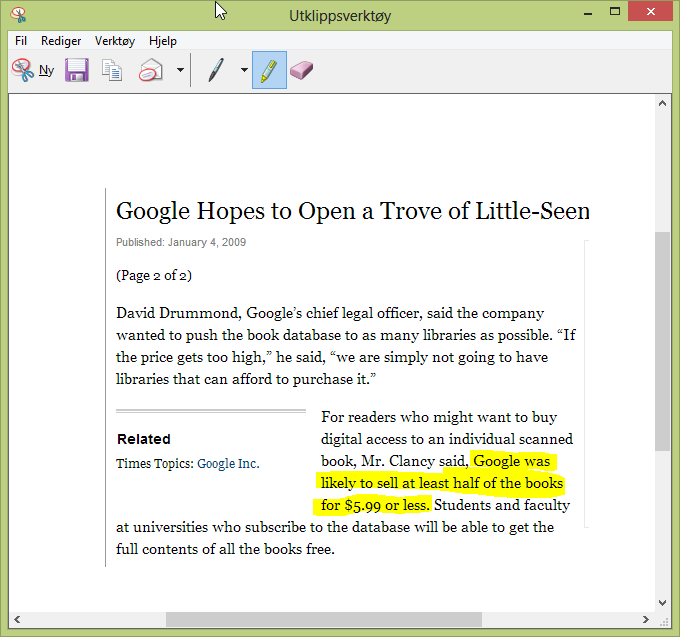
Task: Open the Verktøy menu
Action: coord(115,41)
